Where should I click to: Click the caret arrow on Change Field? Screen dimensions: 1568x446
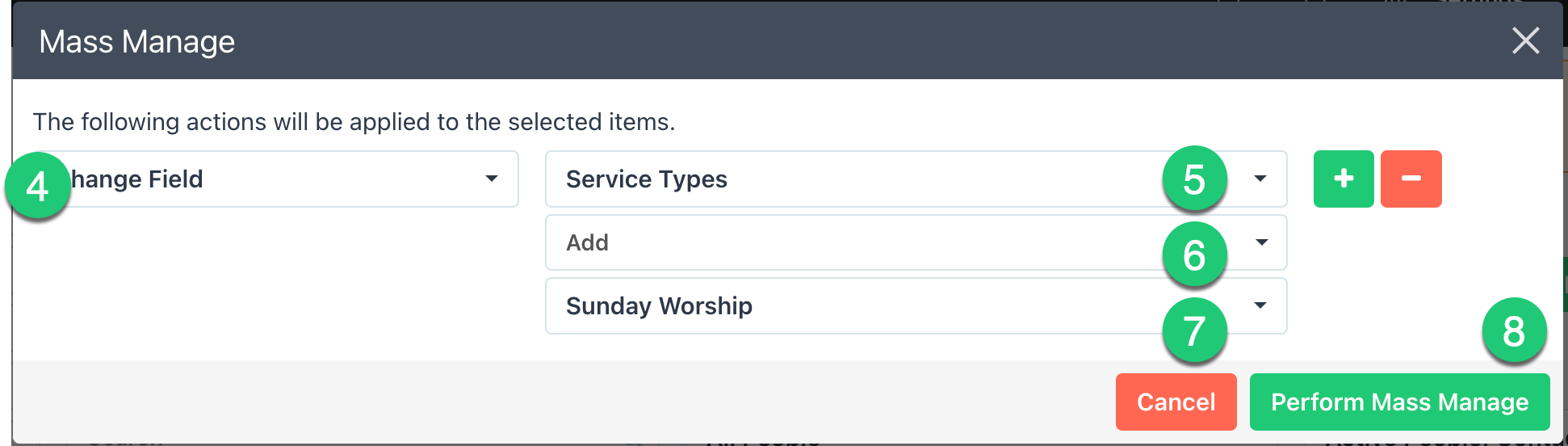click(491, 179)
